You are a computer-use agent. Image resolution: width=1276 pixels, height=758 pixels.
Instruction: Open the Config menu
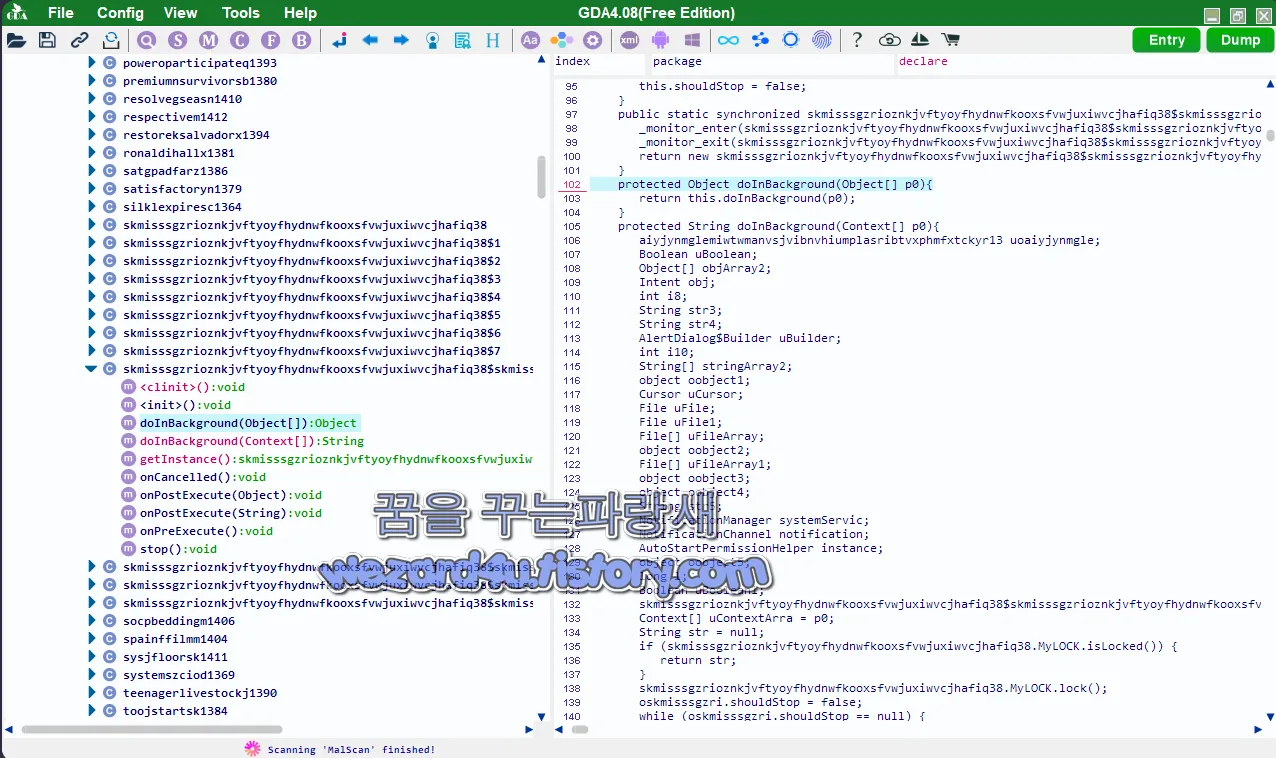click(x=120, y=13)
